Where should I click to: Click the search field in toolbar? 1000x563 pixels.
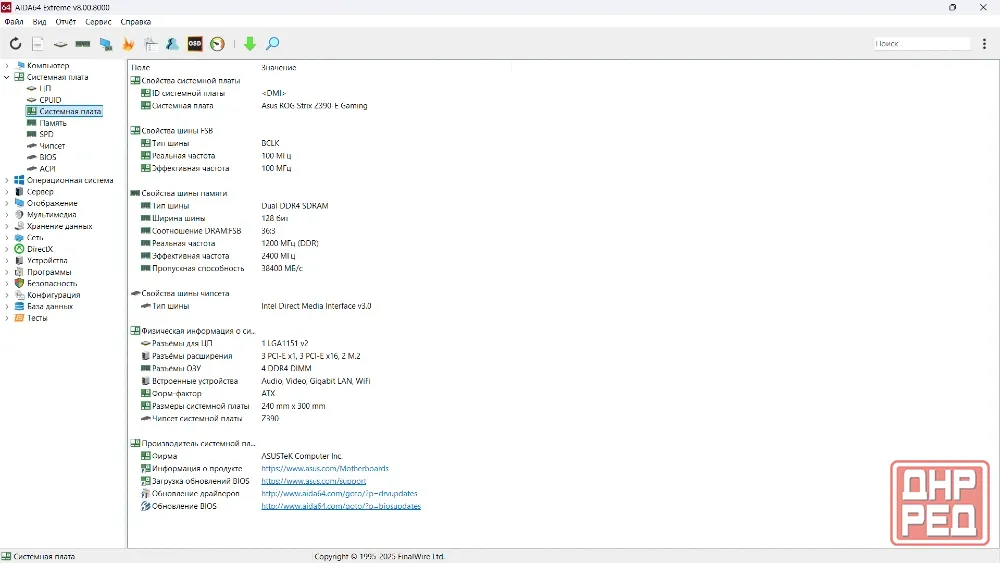[x=922, y=43]
